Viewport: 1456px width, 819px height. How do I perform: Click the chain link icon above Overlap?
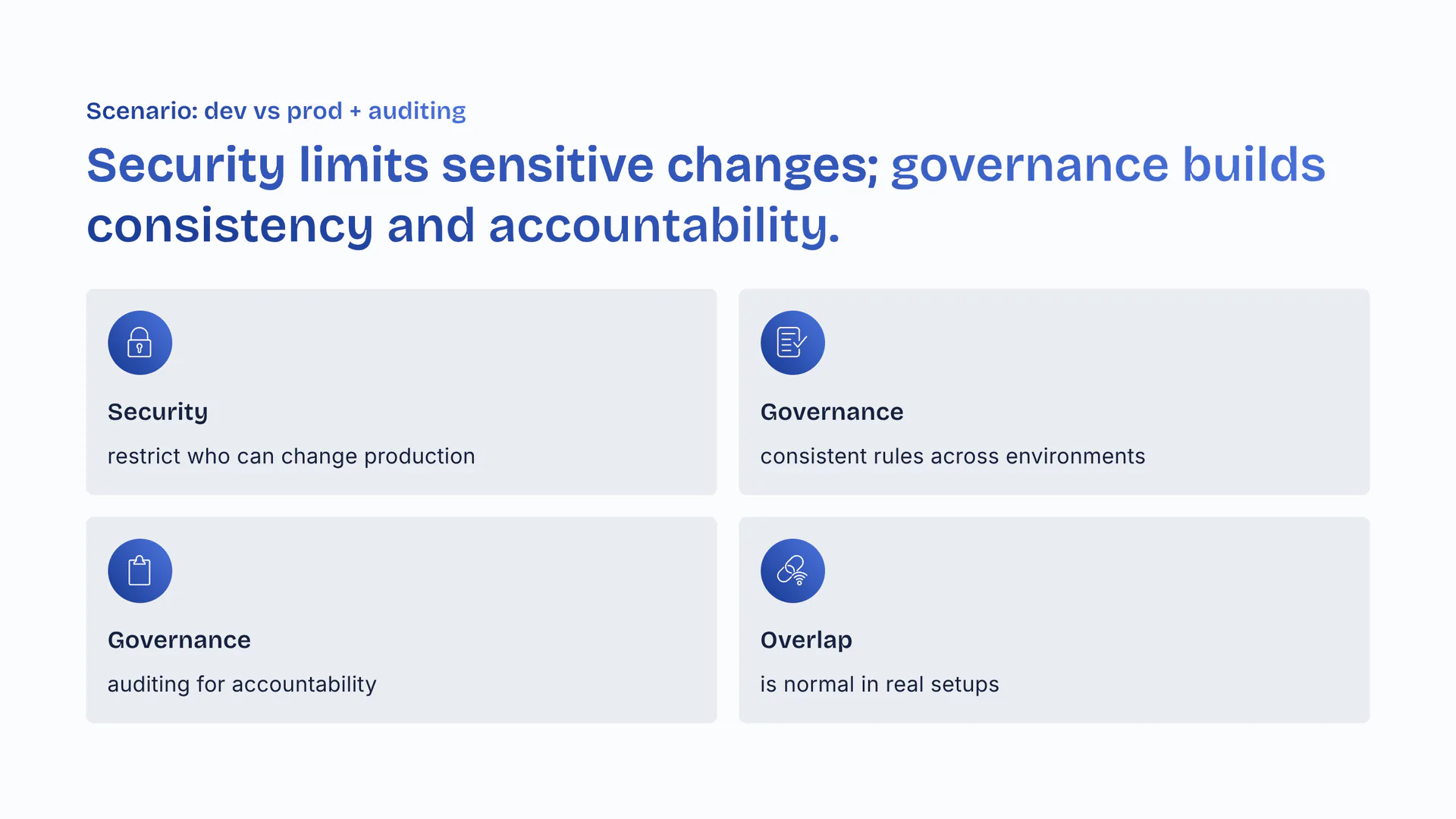coord(792,571)
